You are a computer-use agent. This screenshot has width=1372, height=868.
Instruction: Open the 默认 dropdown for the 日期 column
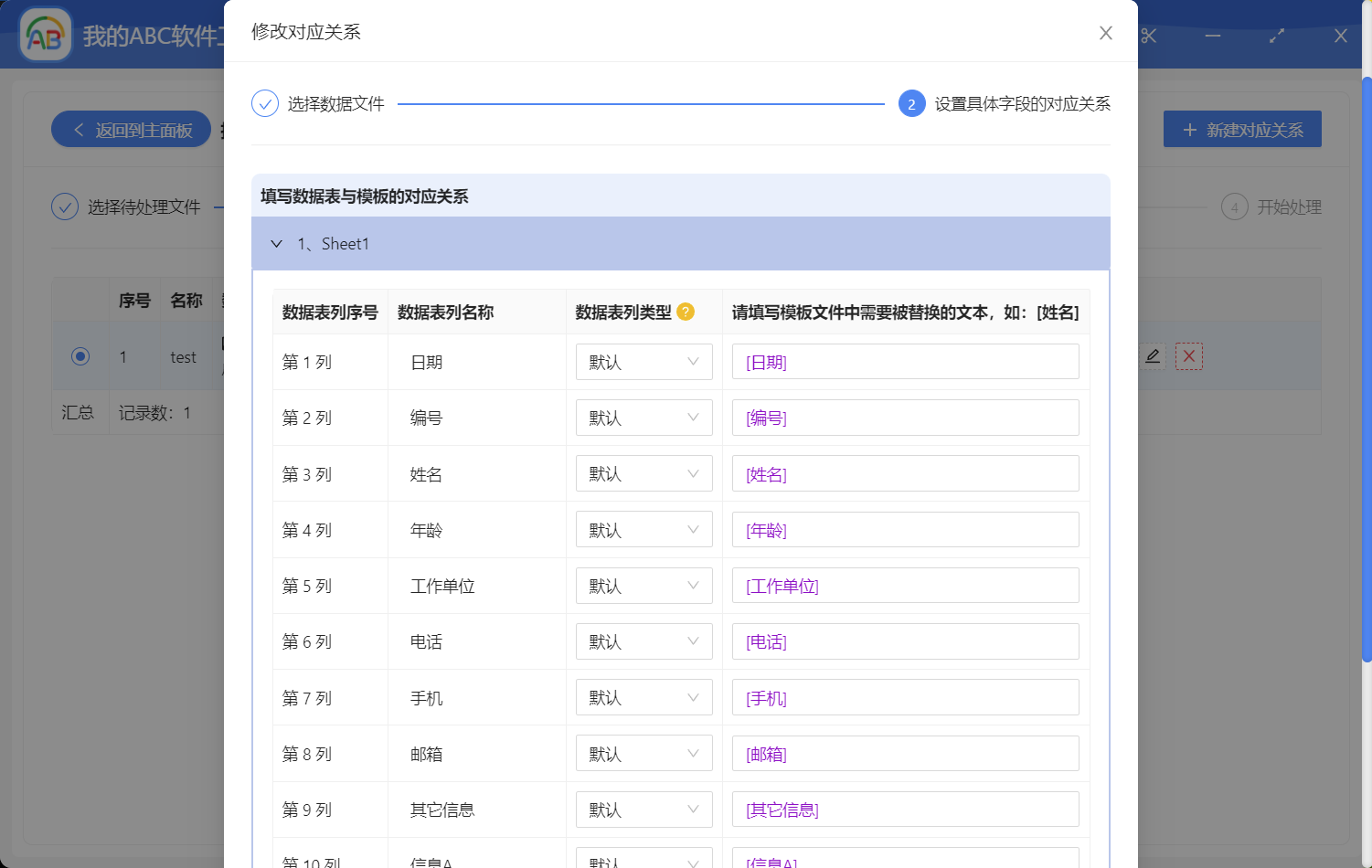coord(643,362)
